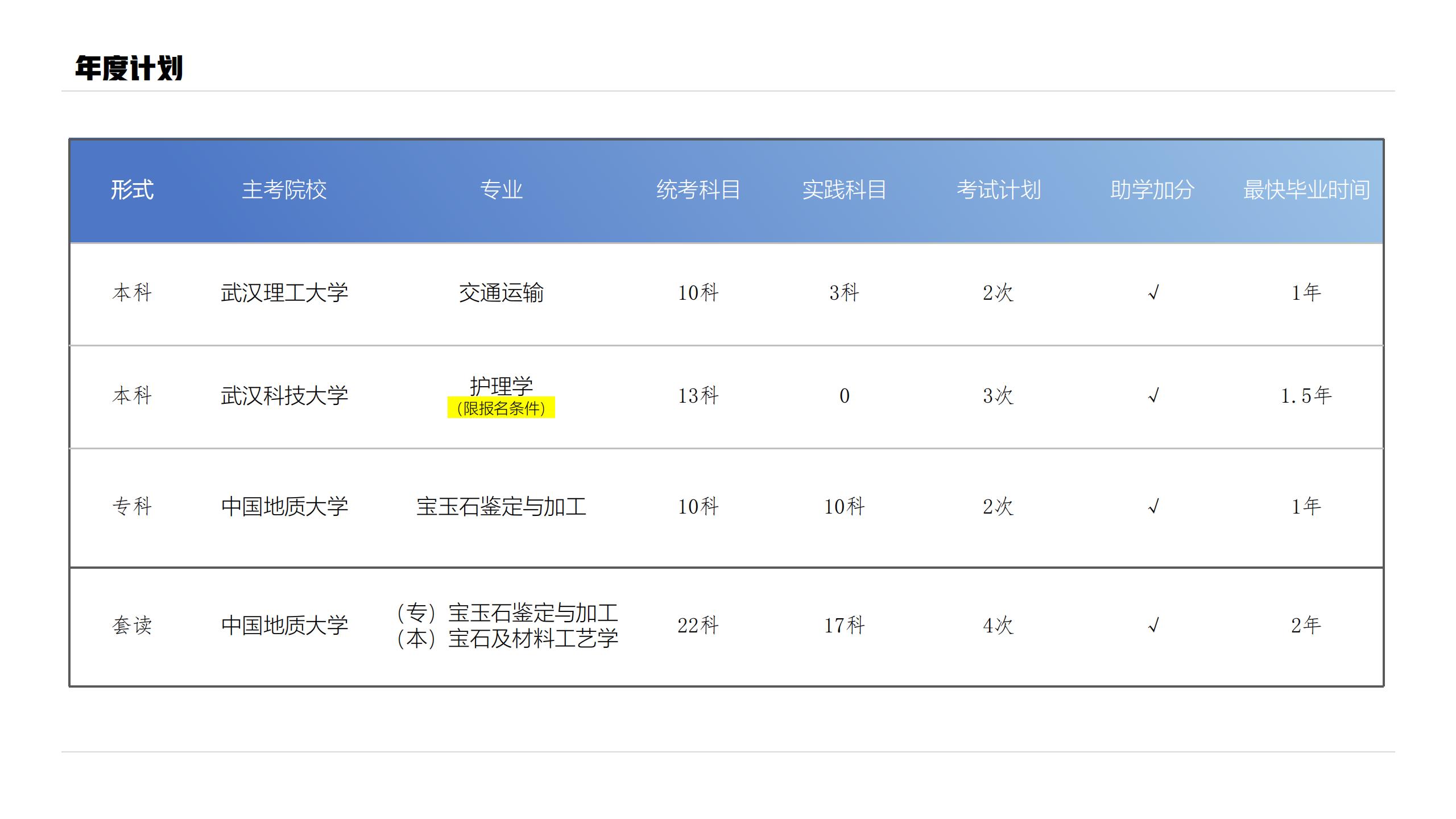Click the 套读 form cell
The image size is (1456, 819).
[x=132, y=626]
